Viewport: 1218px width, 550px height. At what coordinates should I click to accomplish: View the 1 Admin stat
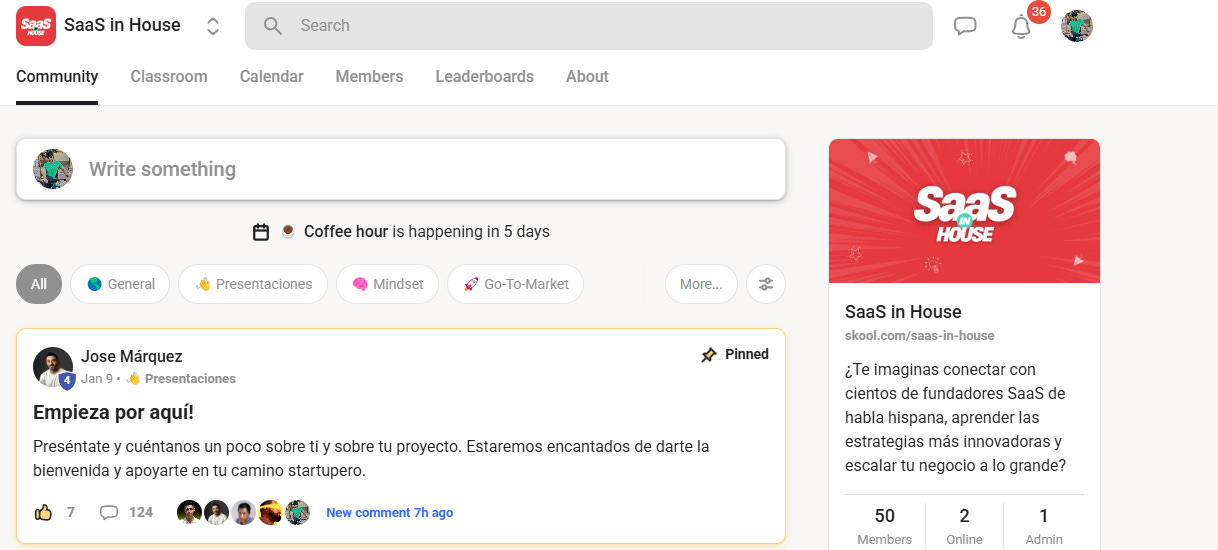tap(1044, 527)
